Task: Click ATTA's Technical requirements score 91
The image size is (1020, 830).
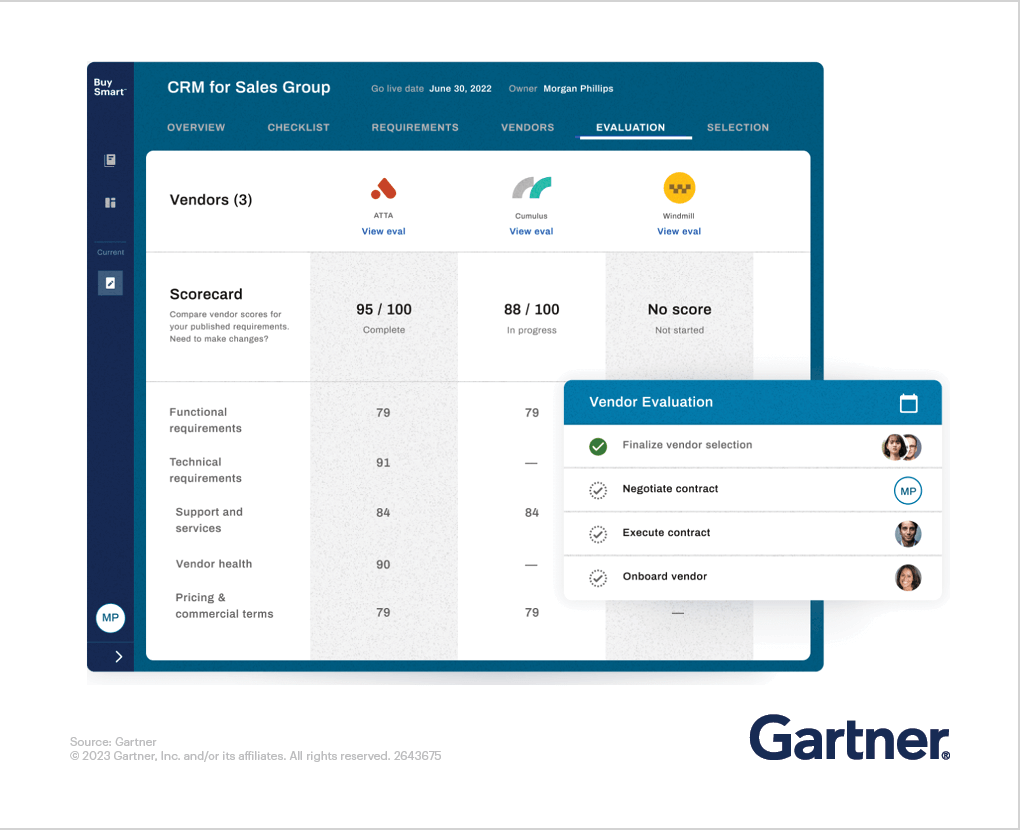Action: pyautogui.click(x=383, y=462)
